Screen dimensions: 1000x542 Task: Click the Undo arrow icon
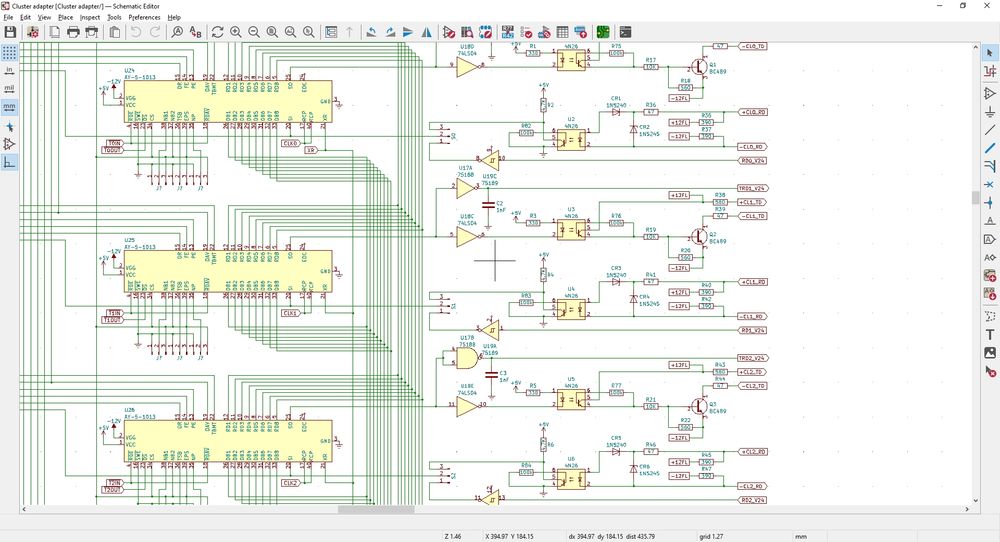coord(136,32)
